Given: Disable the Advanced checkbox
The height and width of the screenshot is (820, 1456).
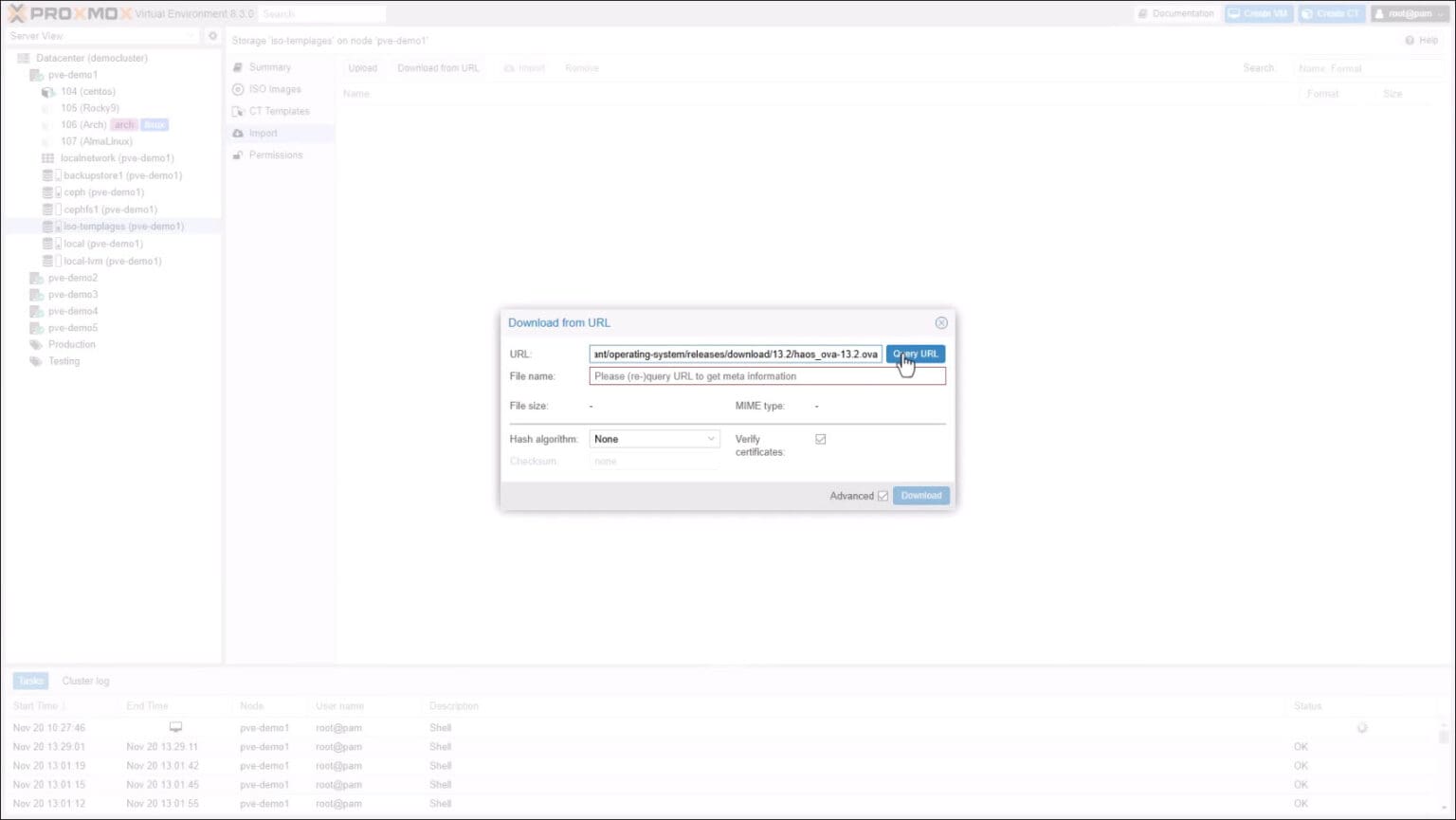Looking at the screenshot, I should pos(883,495).
